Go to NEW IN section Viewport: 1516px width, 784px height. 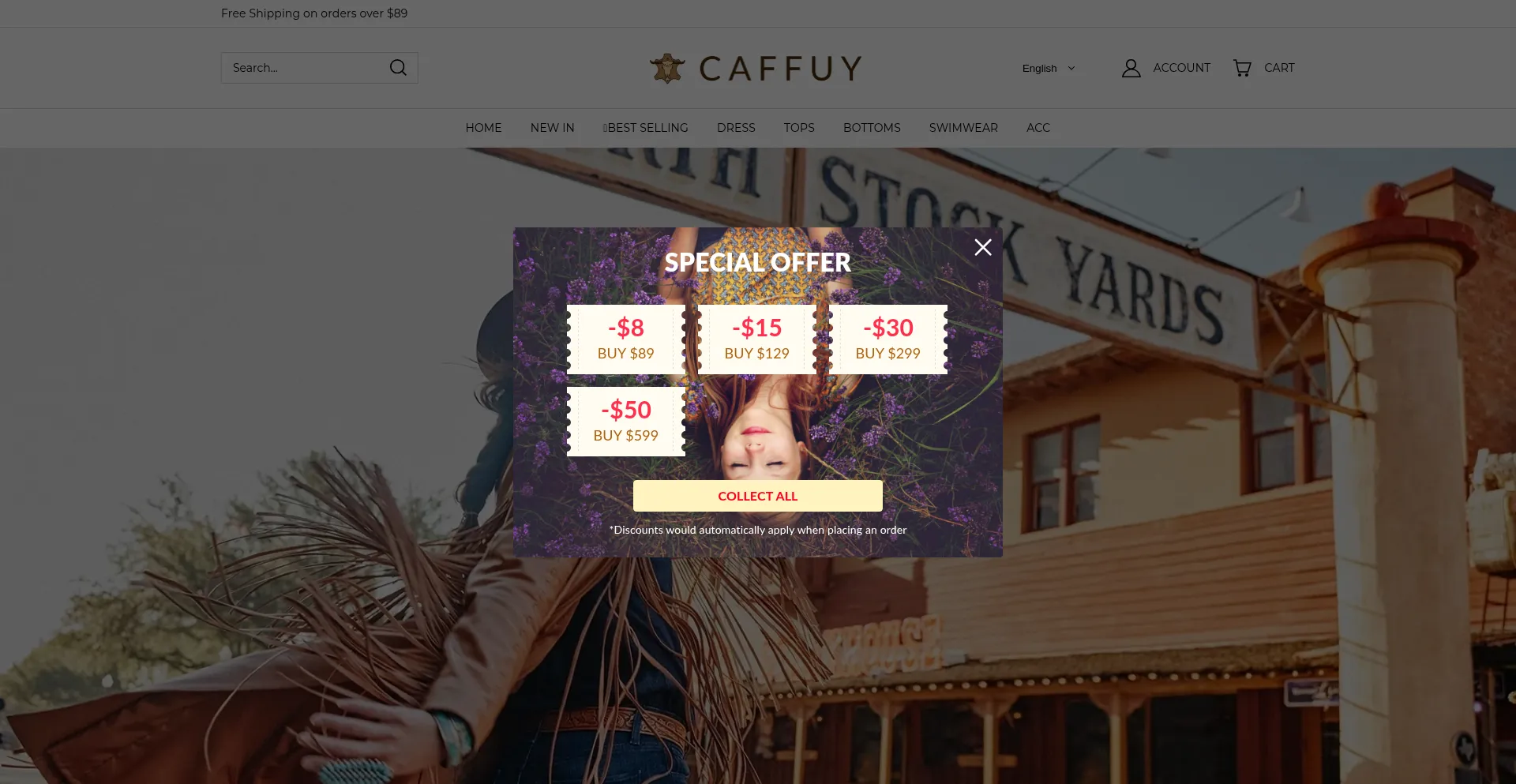click(552, 127)
